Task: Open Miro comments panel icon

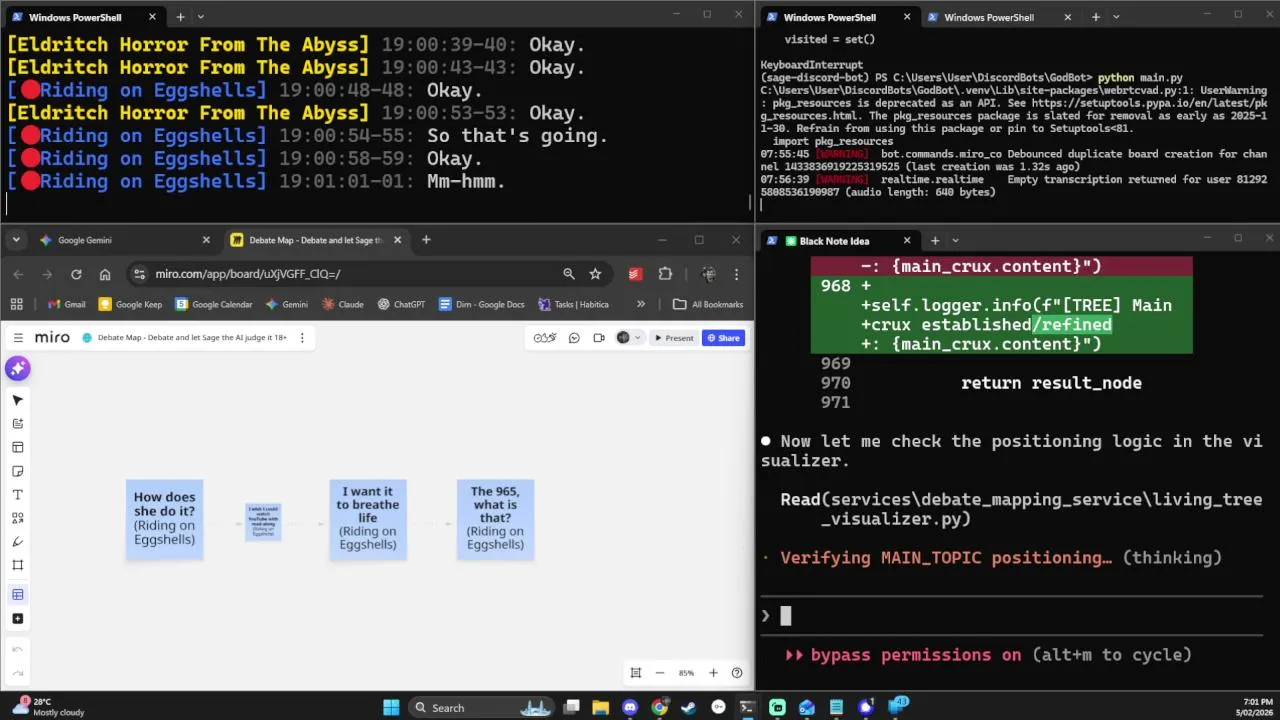Action: (x=574, y=338)
